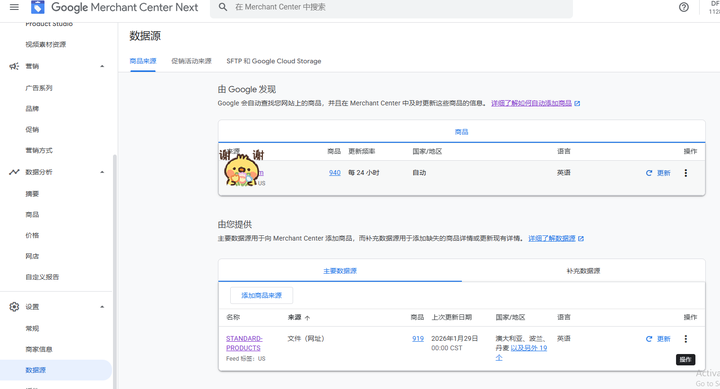720x389 pixels.
Task: Click the 添加商品来源 button
Action: [261, 295]
